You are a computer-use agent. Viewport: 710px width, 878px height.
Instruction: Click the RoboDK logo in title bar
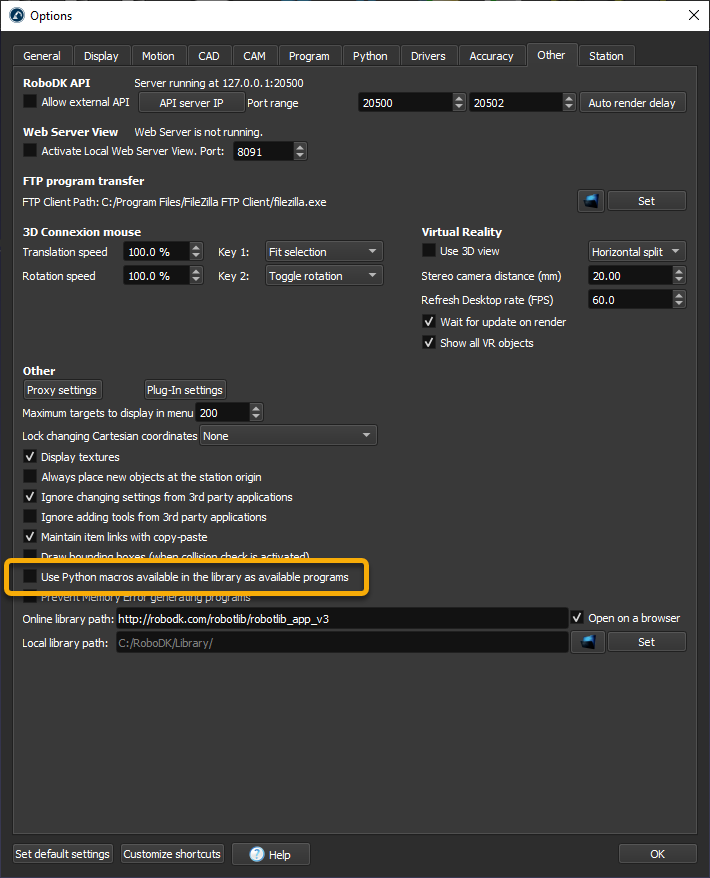tap(15, 15)
